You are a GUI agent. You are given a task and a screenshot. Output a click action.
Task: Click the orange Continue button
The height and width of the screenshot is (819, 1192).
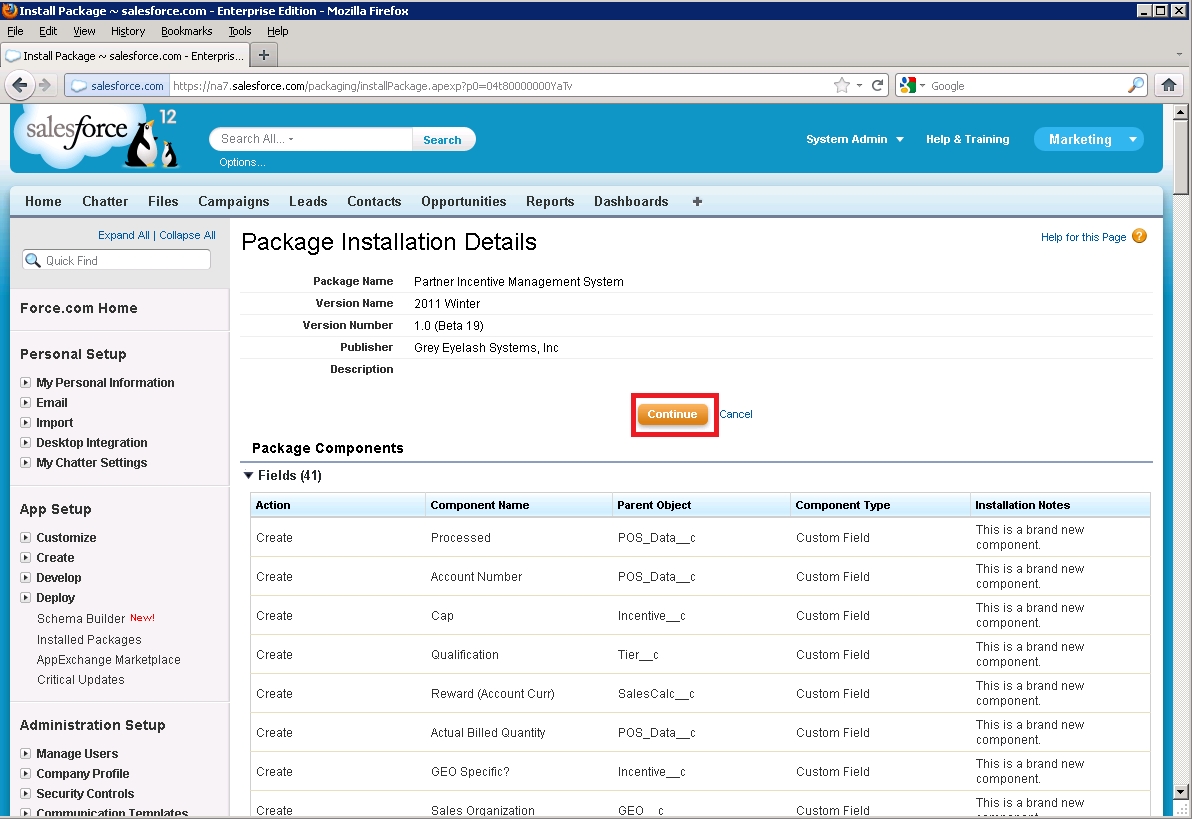coord(672,414)
